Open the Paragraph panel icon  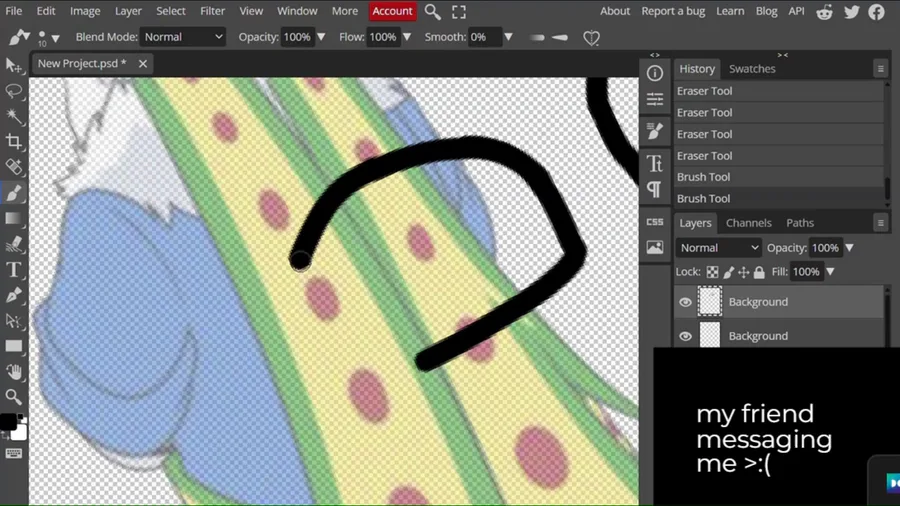click(655, 189)
